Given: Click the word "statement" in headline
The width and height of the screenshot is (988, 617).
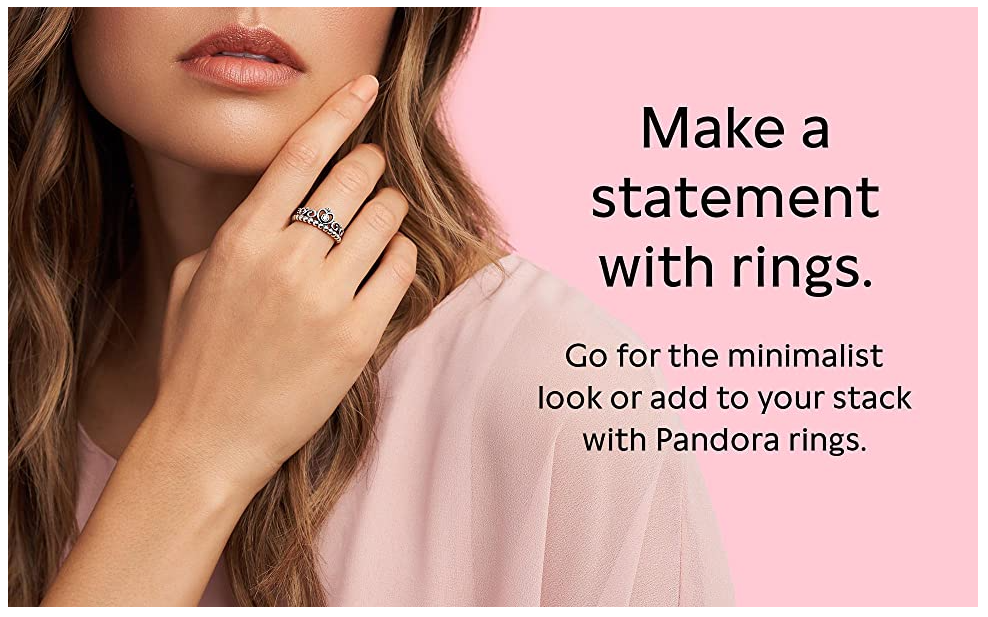Looking at the screenshot, I should tap(735, 197).
